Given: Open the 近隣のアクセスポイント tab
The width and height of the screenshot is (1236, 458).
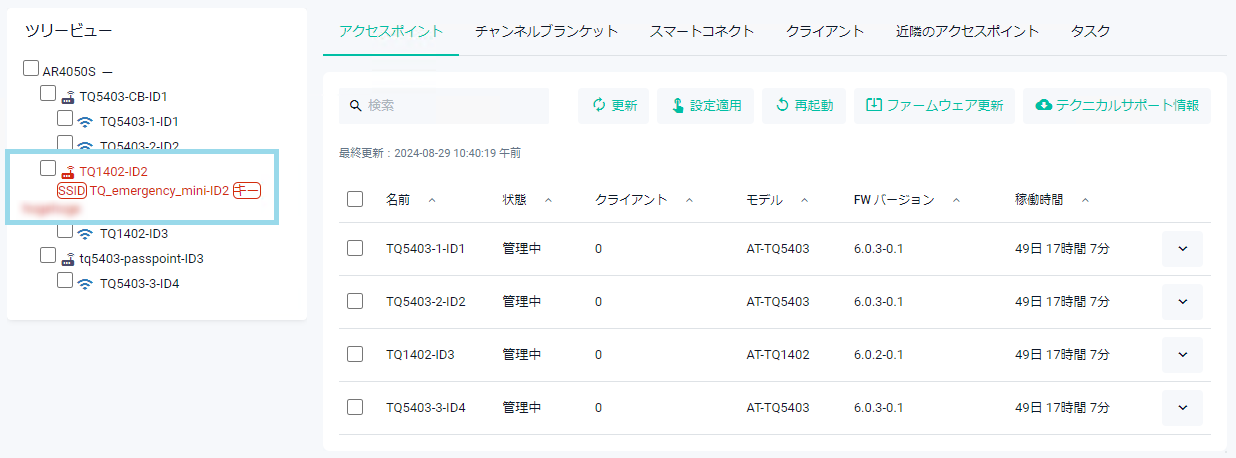Looking at the screenshot, I should tap(967, 31).
